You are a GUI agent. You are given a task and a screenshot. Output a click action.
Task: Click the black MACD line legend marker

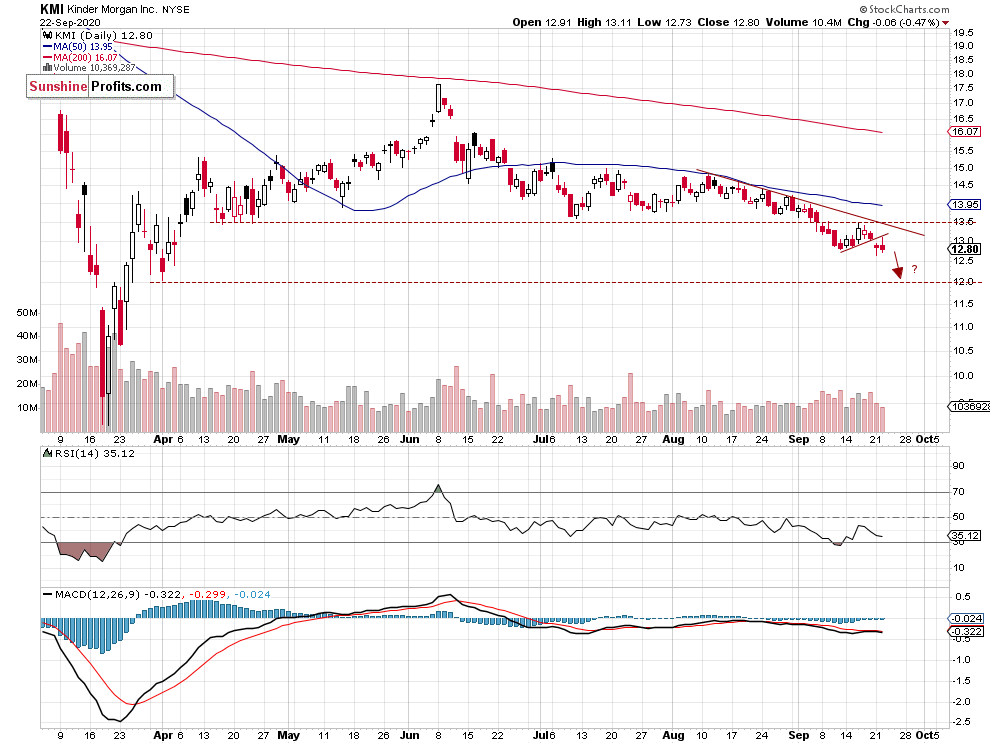coord(47,595)
